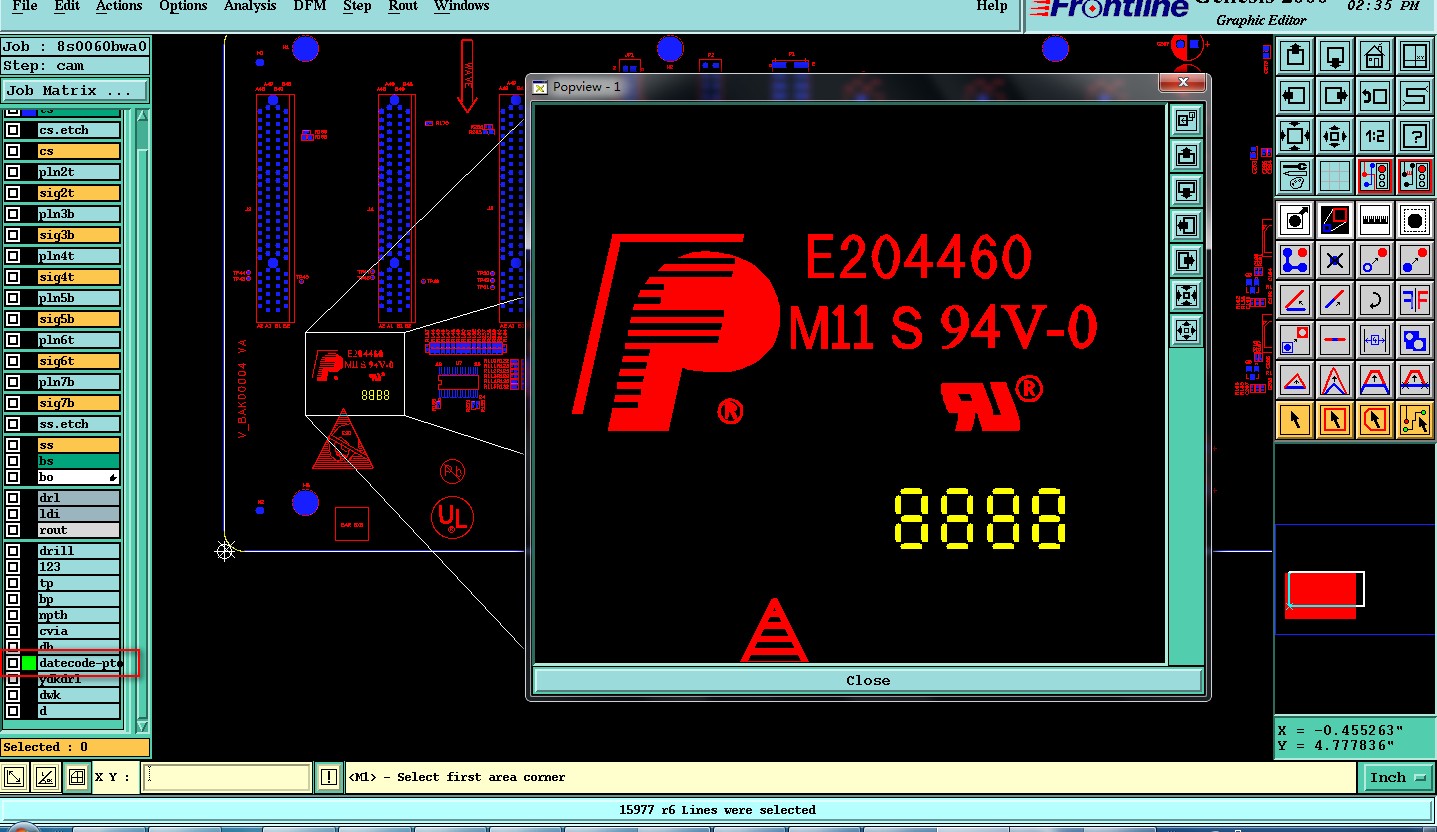
Task: Select the ruler measure tool
Action: tap(1374, 220)
